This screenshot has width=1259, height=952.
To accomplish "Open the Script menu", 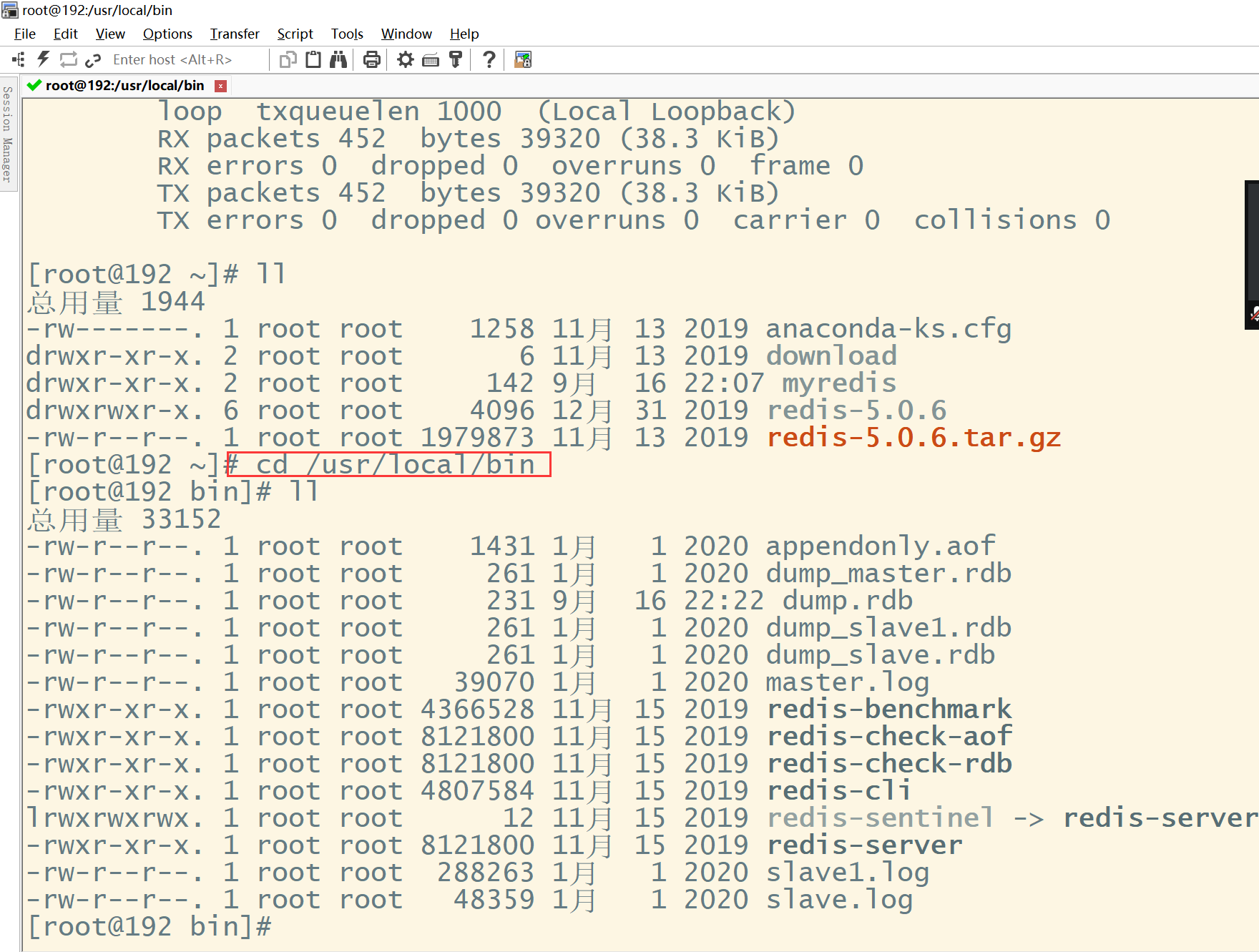I will click(295, 34).
